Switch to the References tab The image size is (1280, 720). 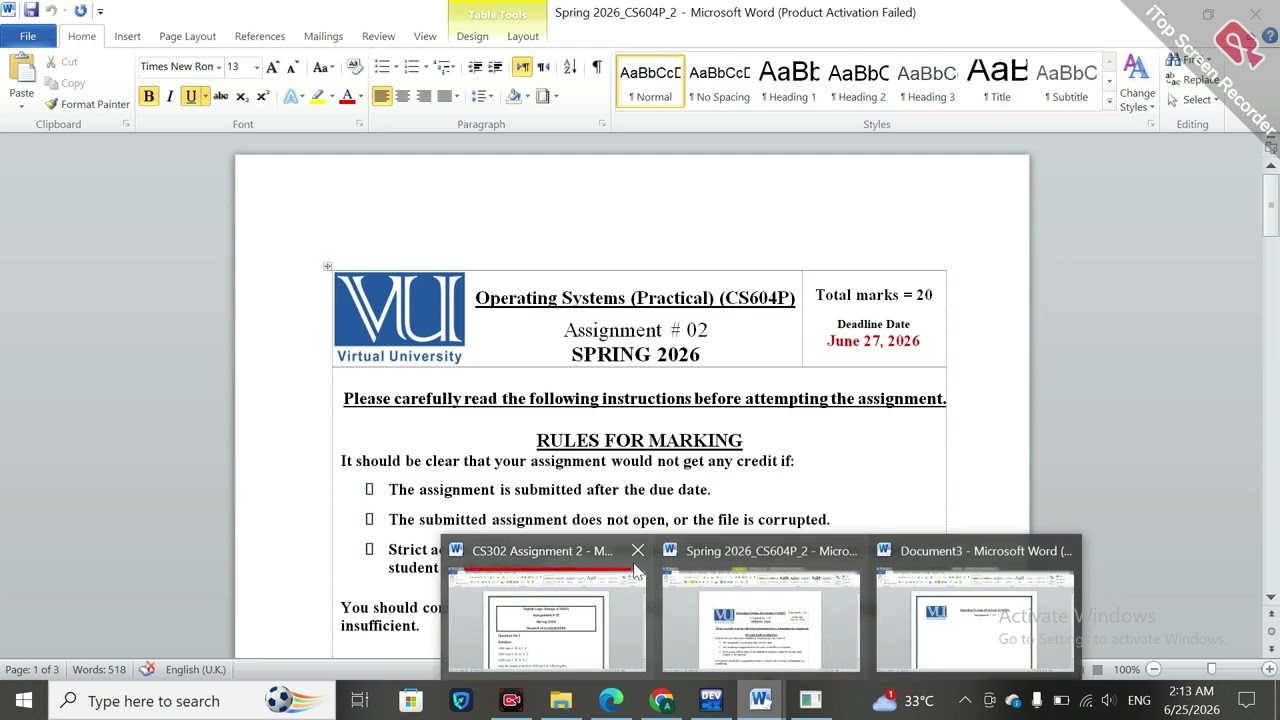[x=260, y=36]
